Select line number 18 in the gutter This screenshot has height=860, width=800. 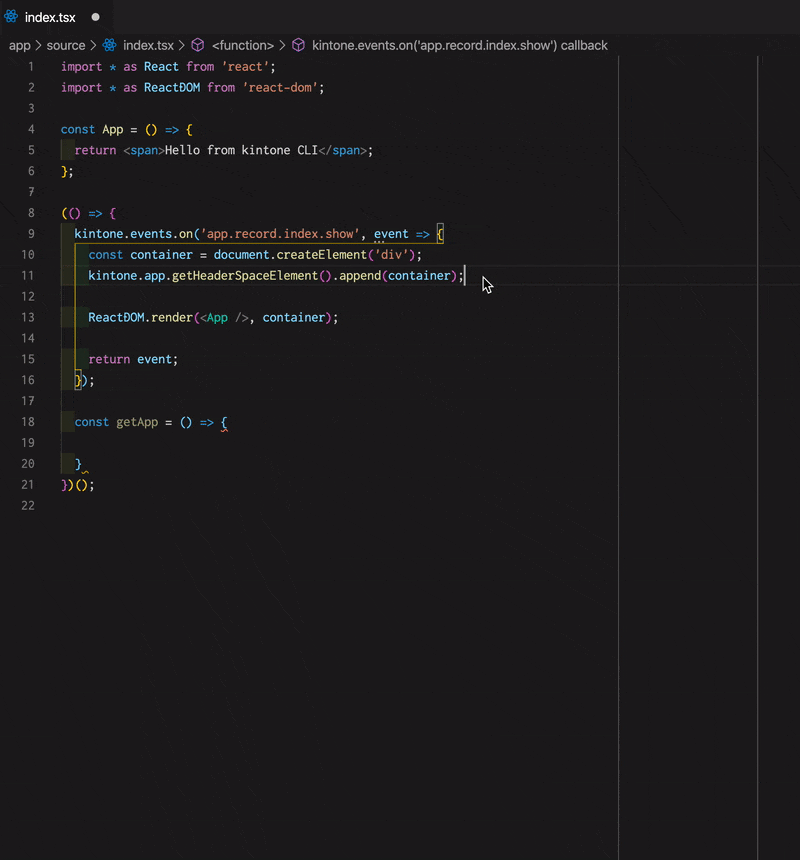(30, 421)
